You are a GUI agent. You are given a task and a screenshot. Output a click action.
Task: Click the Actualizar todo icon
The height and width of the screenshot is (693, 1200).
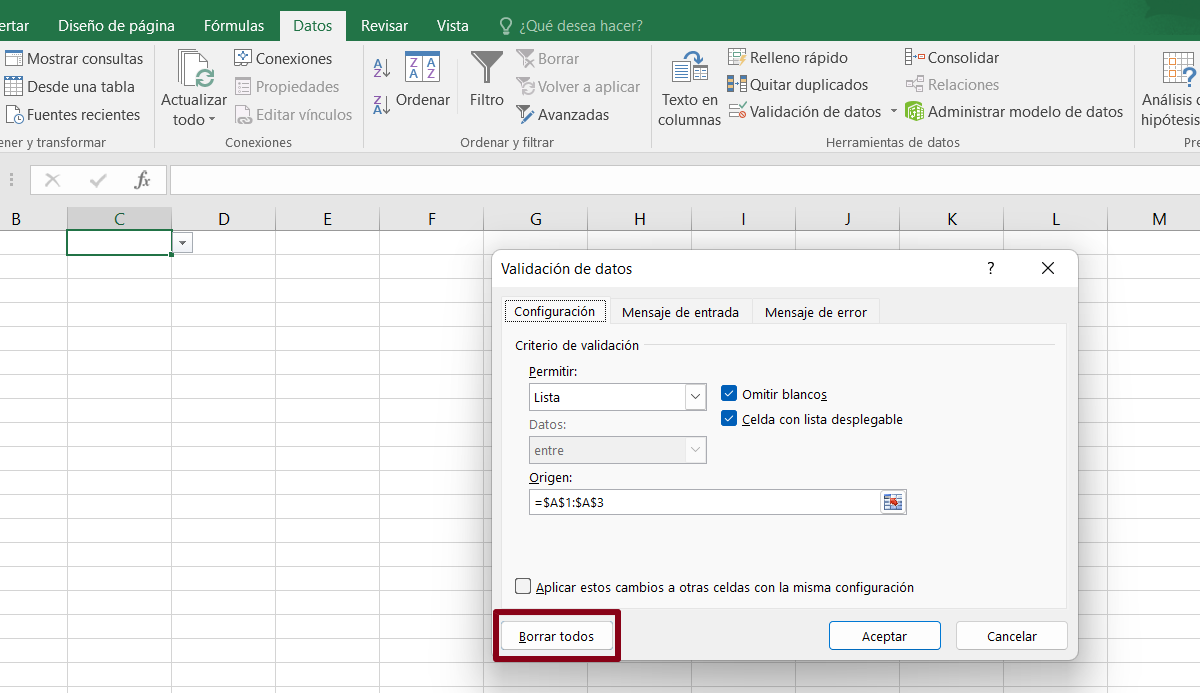click(194, 68)
